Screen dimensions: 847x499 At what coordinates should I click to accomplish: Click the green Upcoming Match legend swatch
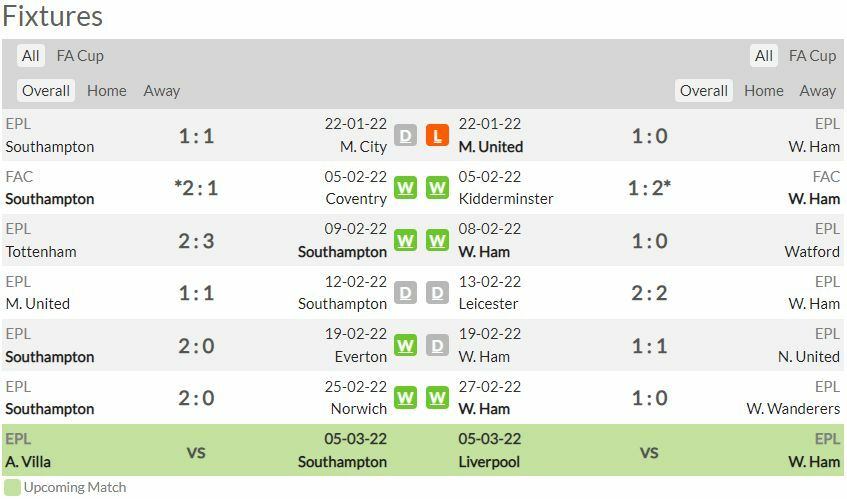[12, 487]
